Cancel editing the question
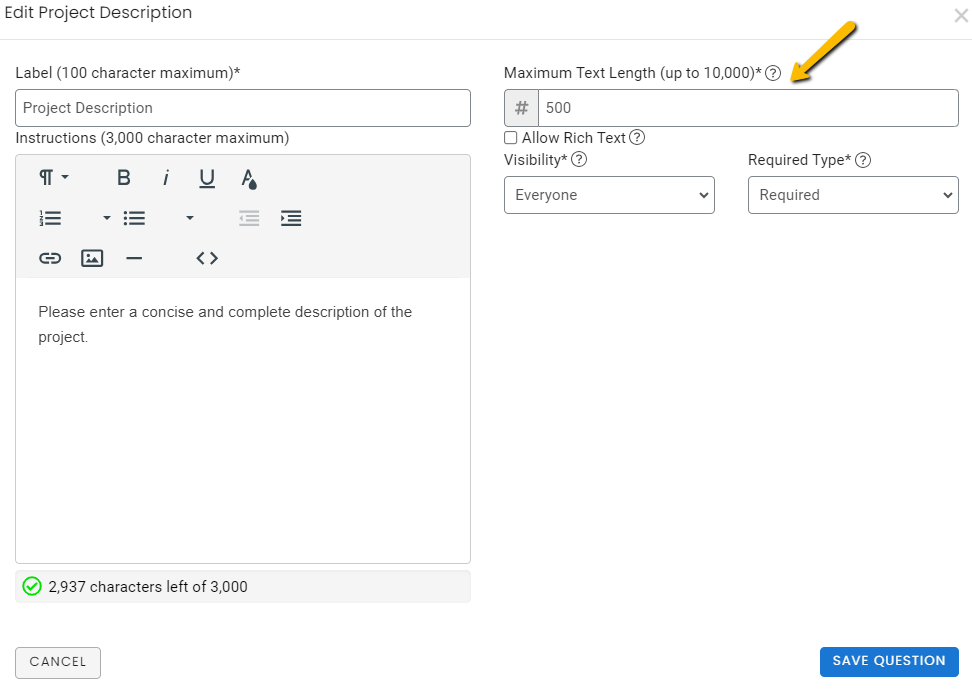This screenshot has height=690, width=972. point(57,662)
